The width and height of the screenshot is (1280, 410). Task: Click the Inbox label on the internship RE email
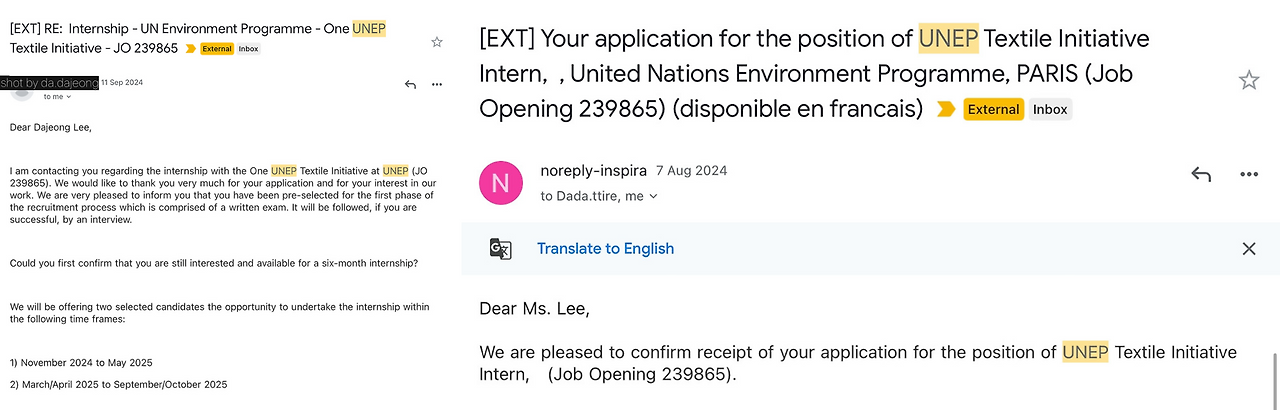[249, 48]
